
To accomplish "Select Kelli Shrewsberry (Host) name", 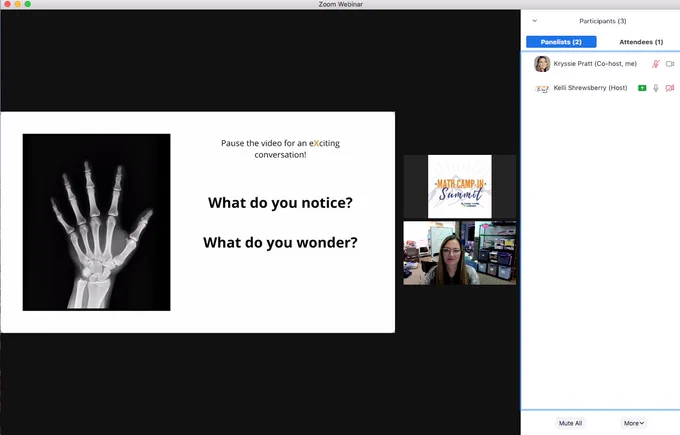I will pos(590,88).
